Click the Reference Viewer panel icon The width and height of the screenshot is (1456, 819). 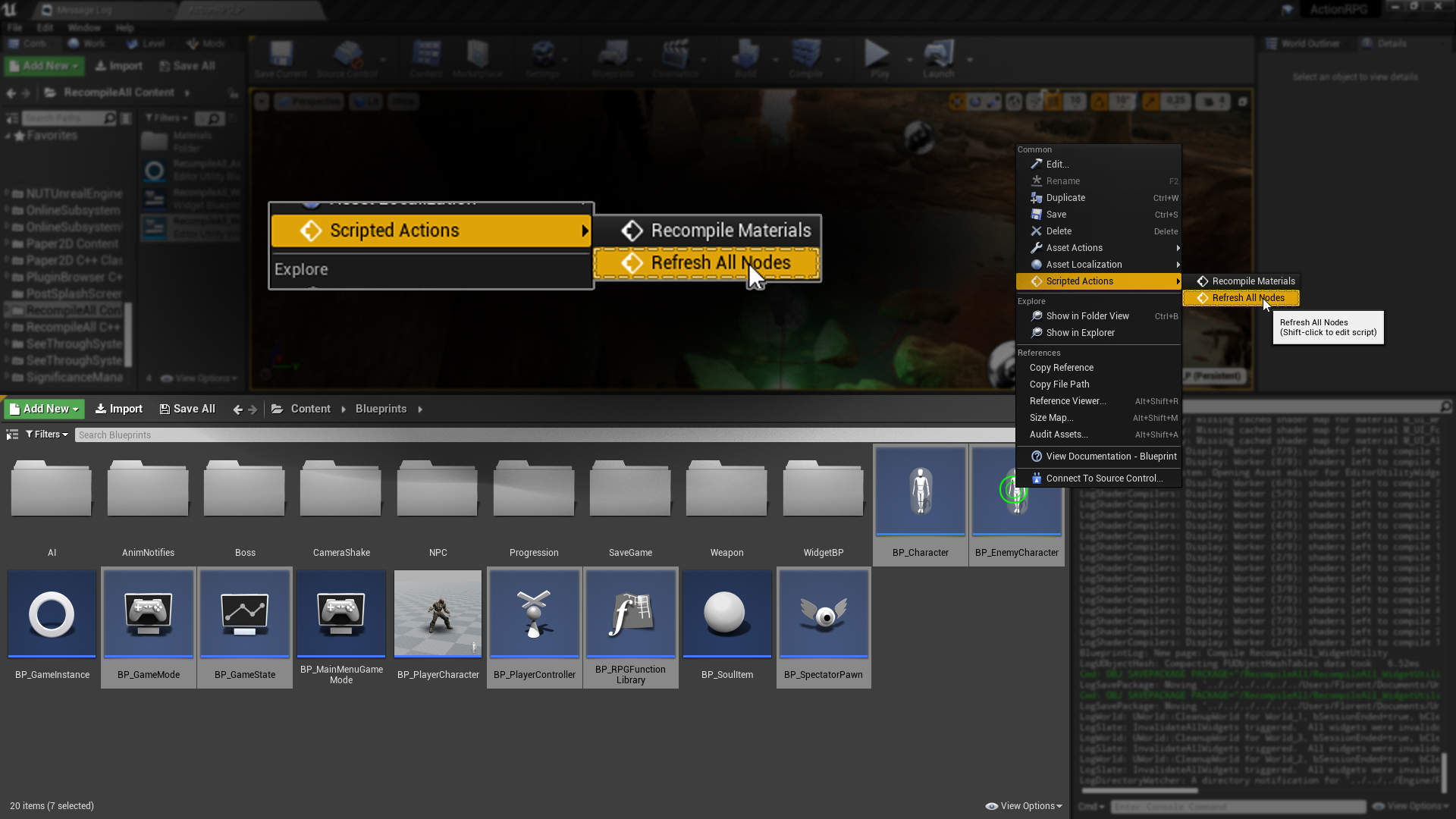(x=1067, y=400)
